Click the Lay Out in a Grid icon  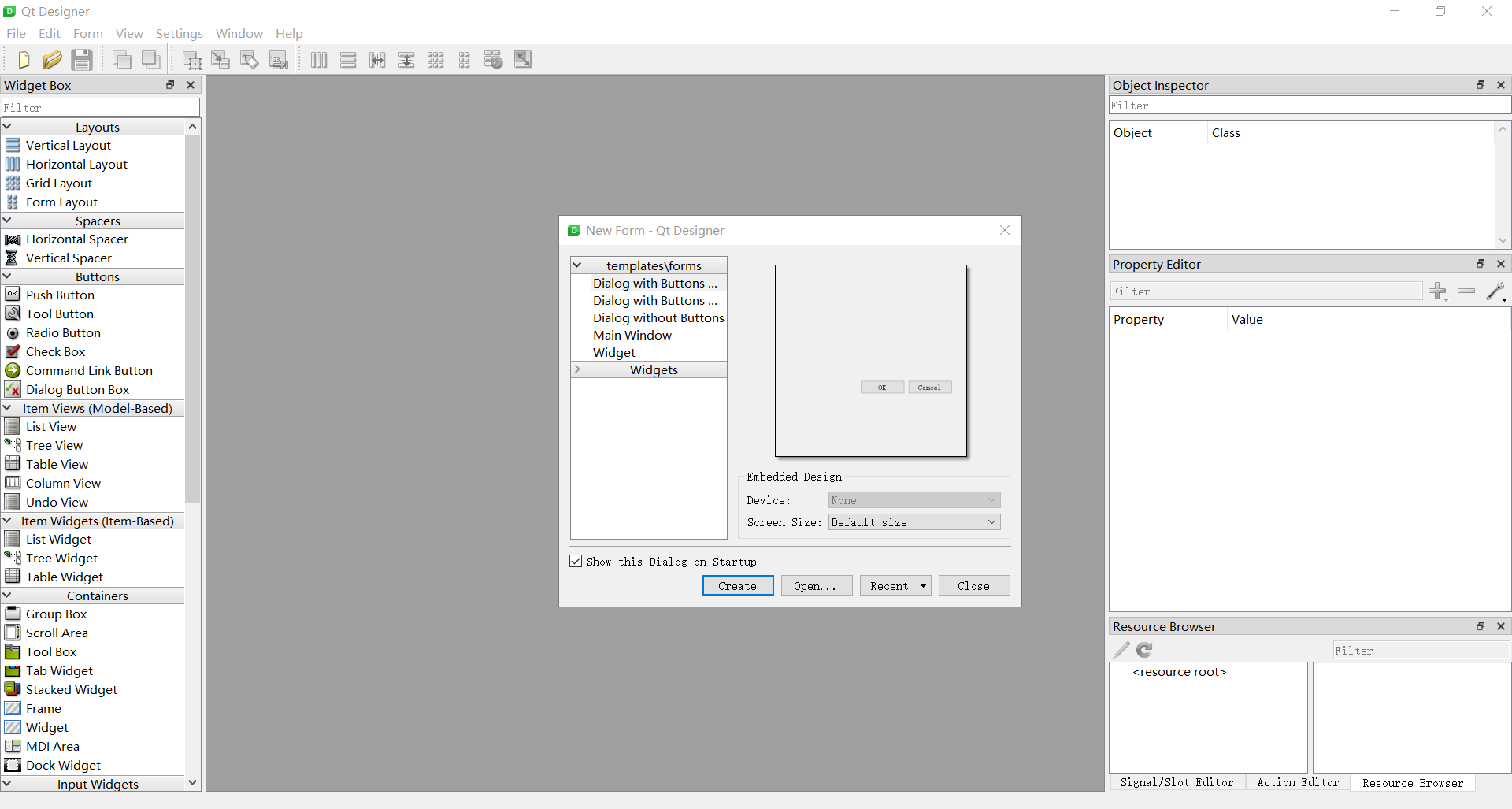[x=435, y=59]
